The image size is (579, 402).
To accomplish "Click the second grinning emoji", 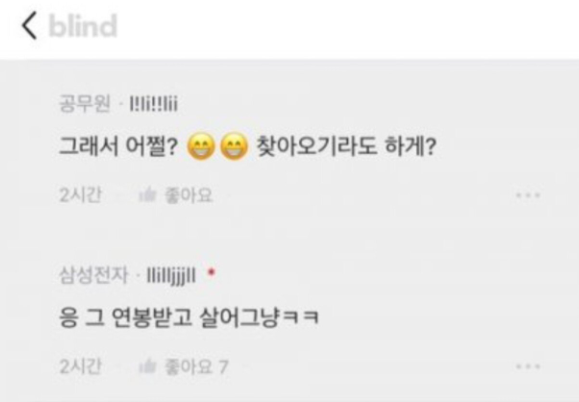I will pos(234,147).
